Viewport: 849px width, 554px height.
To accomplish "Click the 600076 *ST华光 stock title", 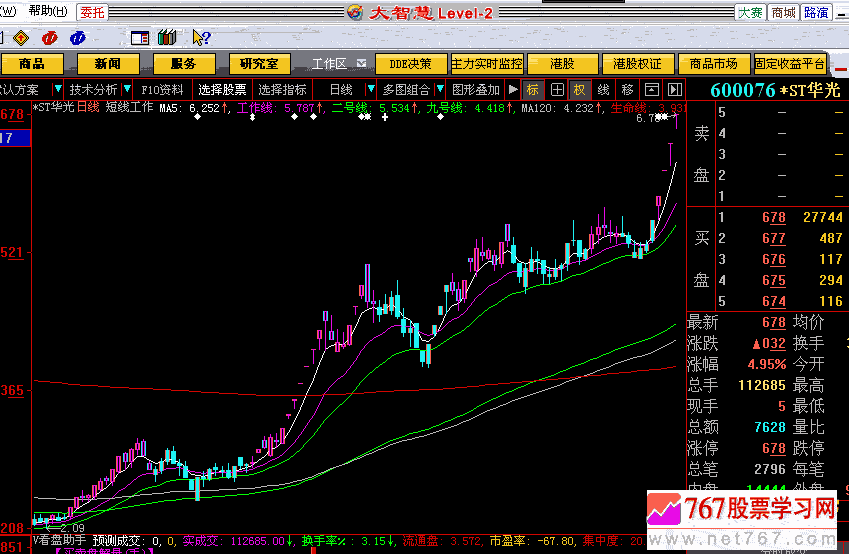I will coord(775,90).
